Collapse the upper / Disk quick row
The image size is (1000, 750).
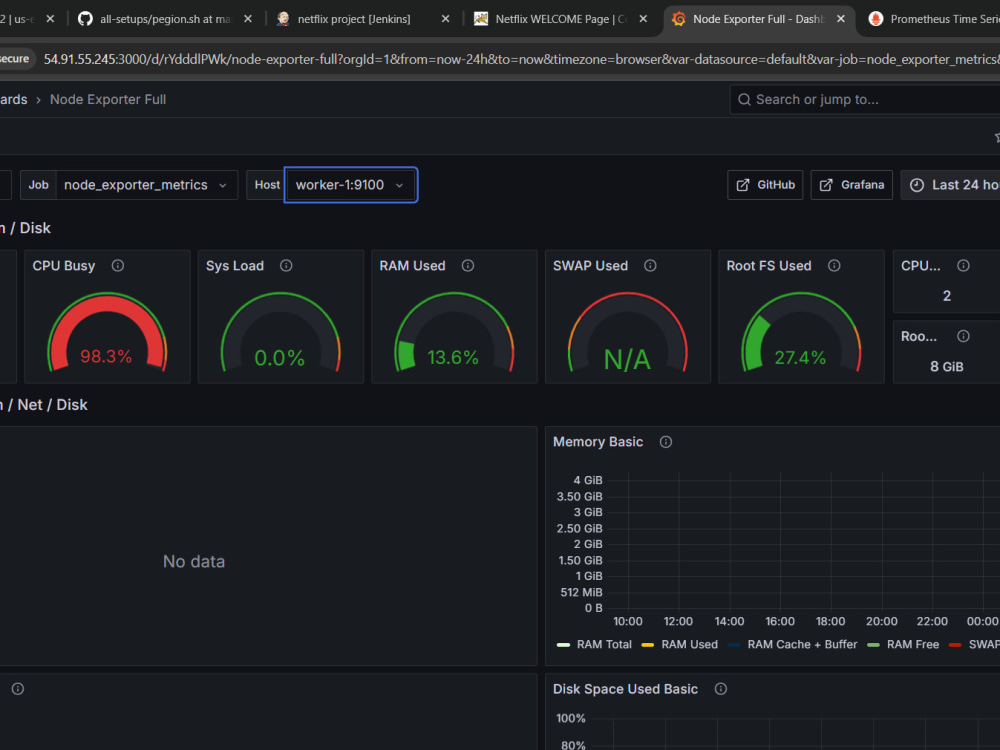pyautogui.click(x=26, y=228)
